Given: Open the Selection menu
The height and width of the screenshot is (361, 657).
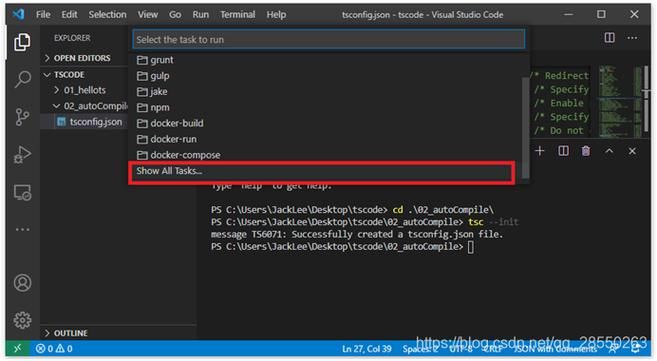Looking at the screenshot, I should click(x=107, y=14).
